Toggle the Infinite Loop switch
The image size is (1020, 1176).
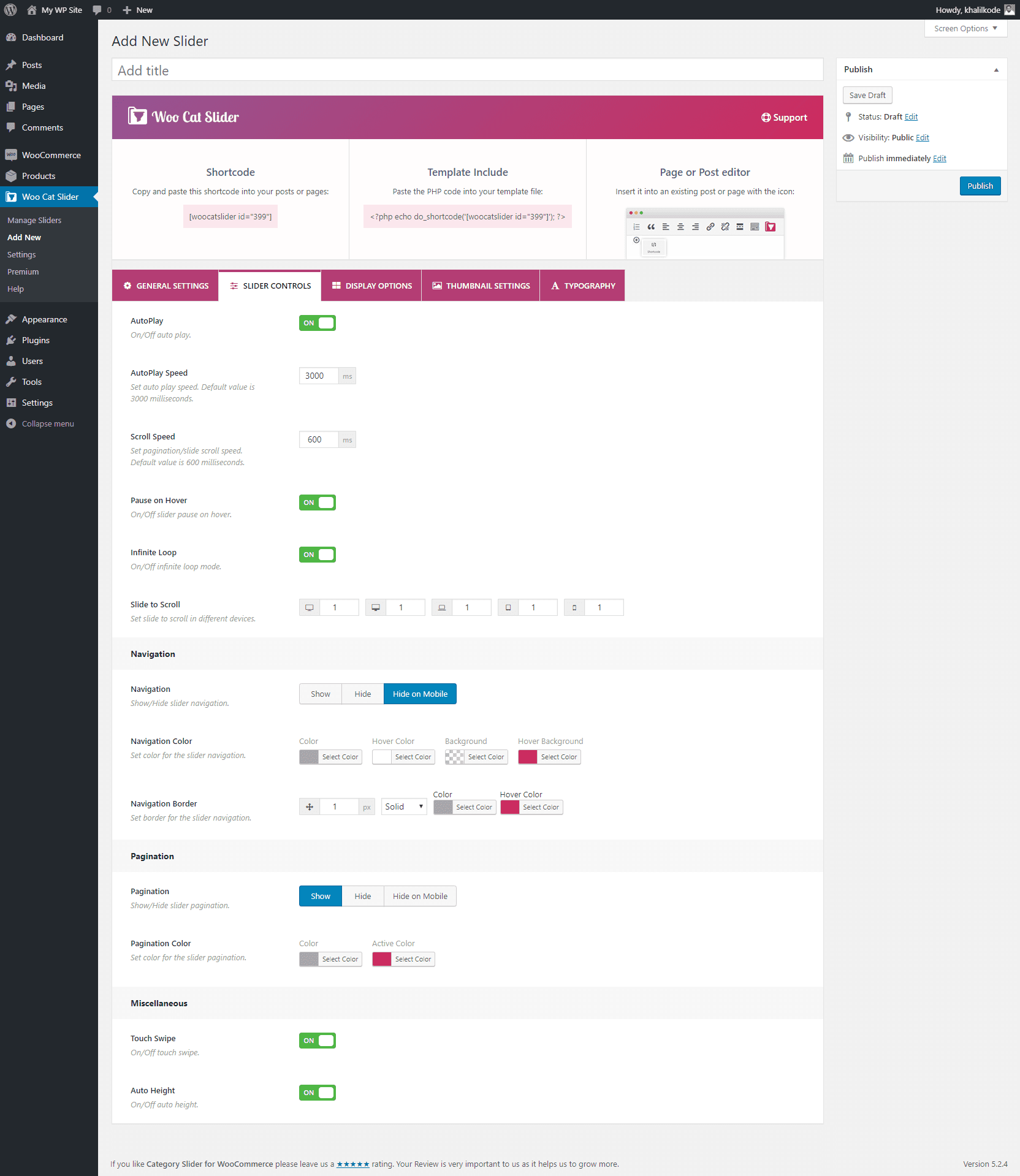pyautogui.click(x=317, y=555)
